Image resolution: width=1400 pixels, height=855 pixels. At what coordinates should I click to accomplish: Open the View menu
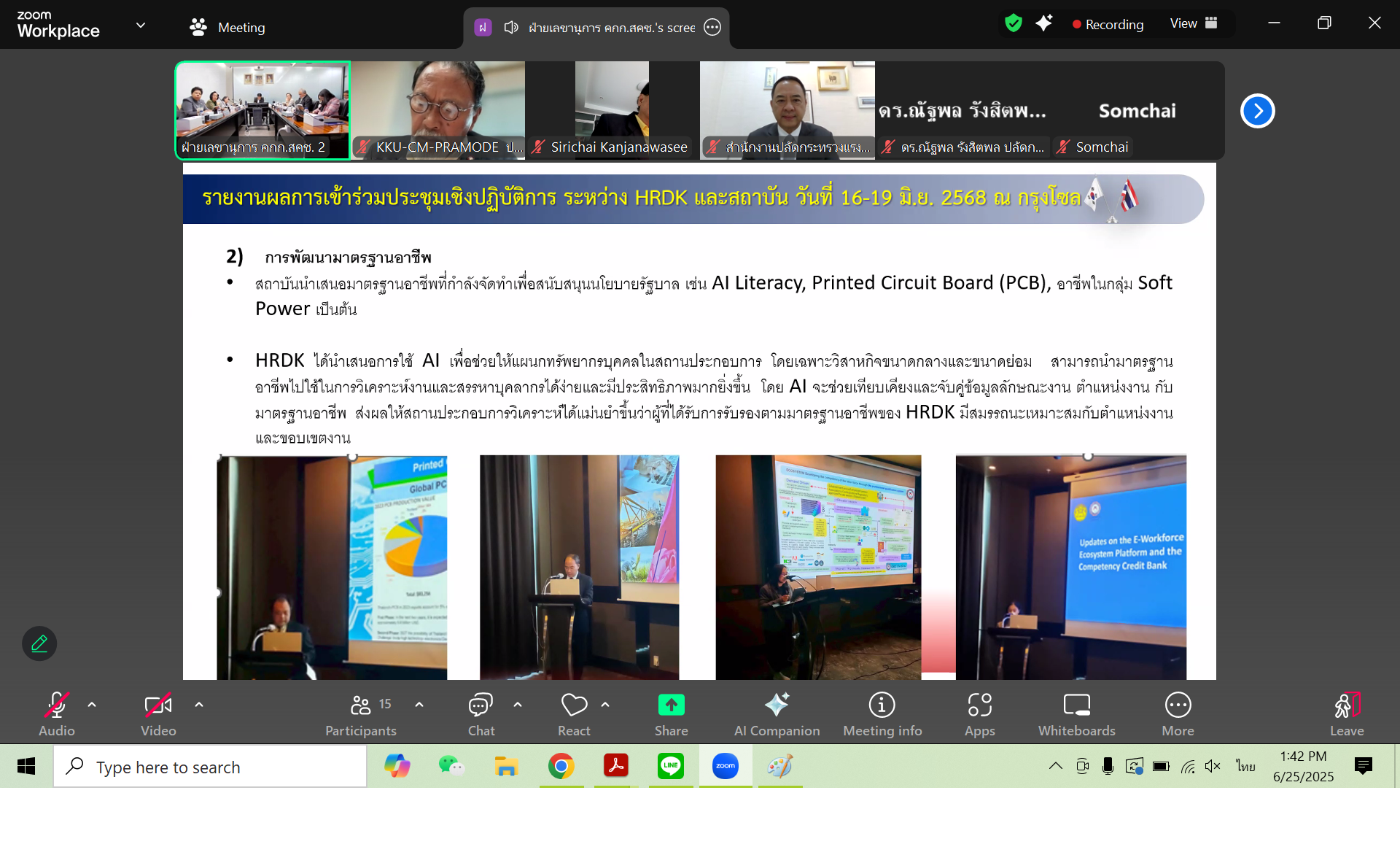point(1193,23)
